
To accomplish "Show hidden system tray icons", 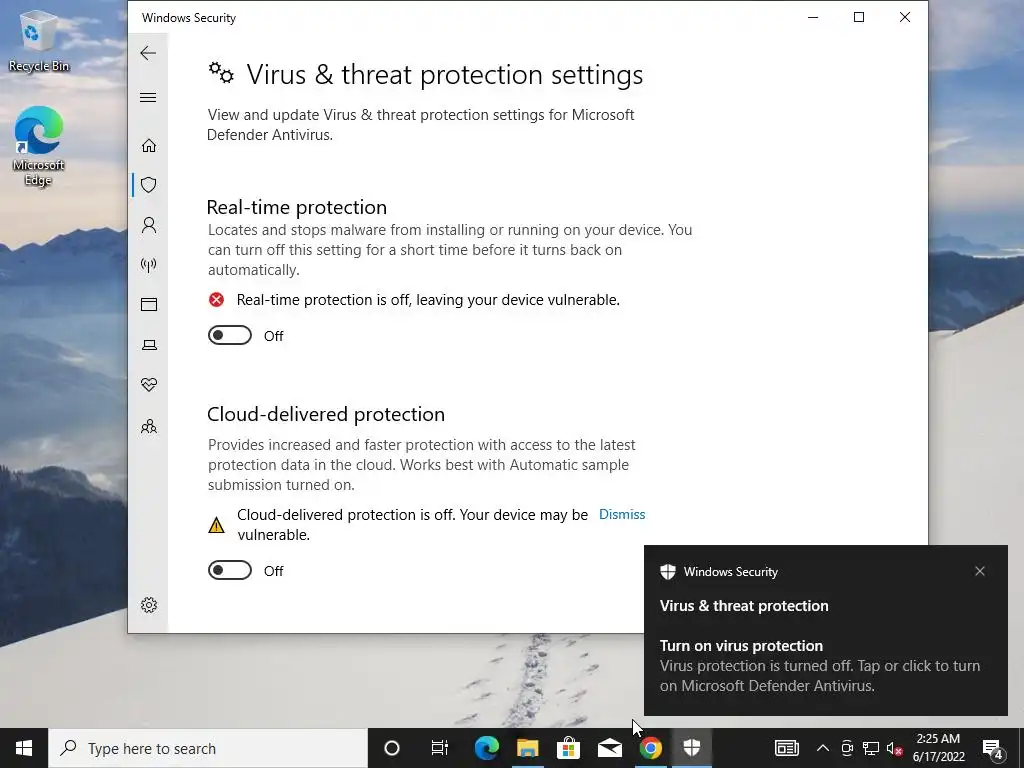I will click(x=823, y=748).
